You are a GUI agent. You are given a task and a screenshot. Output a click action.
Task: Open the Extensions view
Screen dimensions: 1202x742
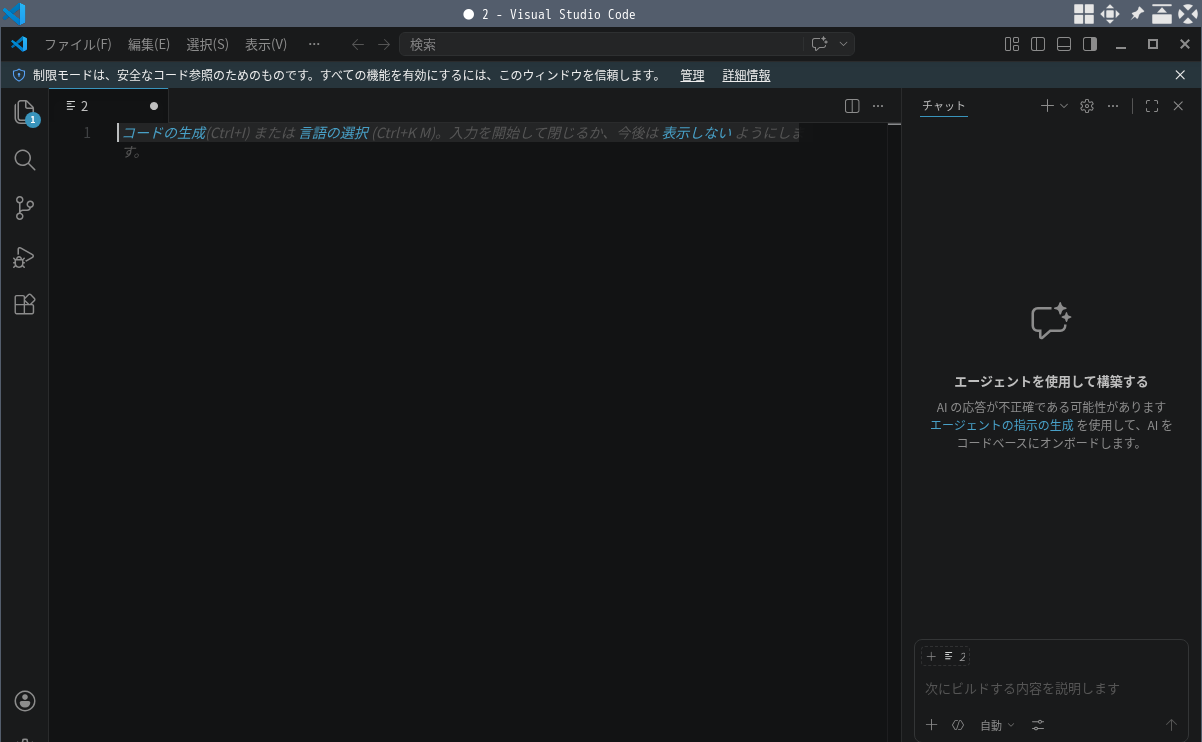(x=25, y=304)
